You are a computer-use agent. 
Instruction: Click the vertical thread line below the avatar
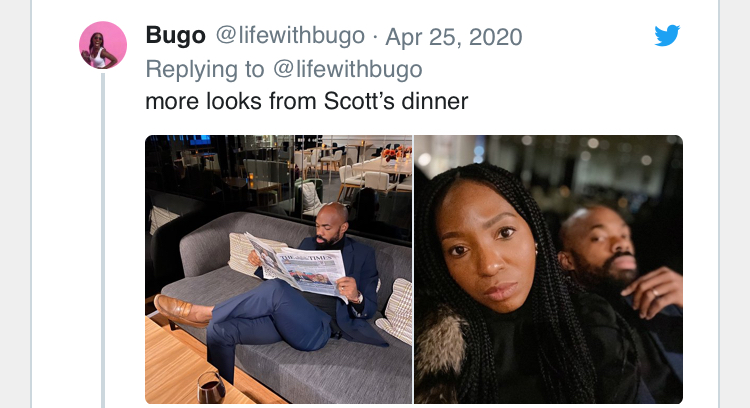coord(103,239)
